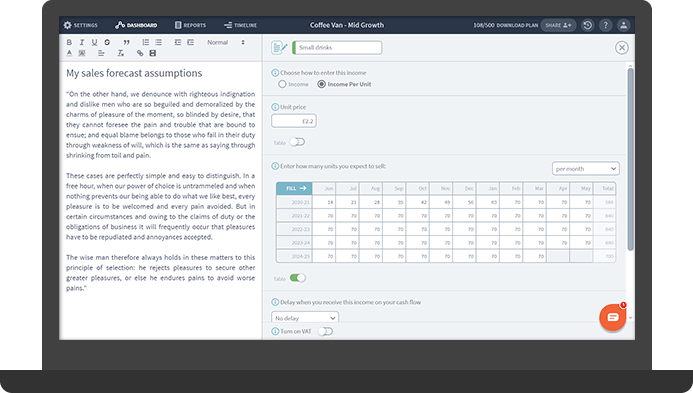Click the right panel vertical scrollbar

pyautogui.click(x=631, y=159)
